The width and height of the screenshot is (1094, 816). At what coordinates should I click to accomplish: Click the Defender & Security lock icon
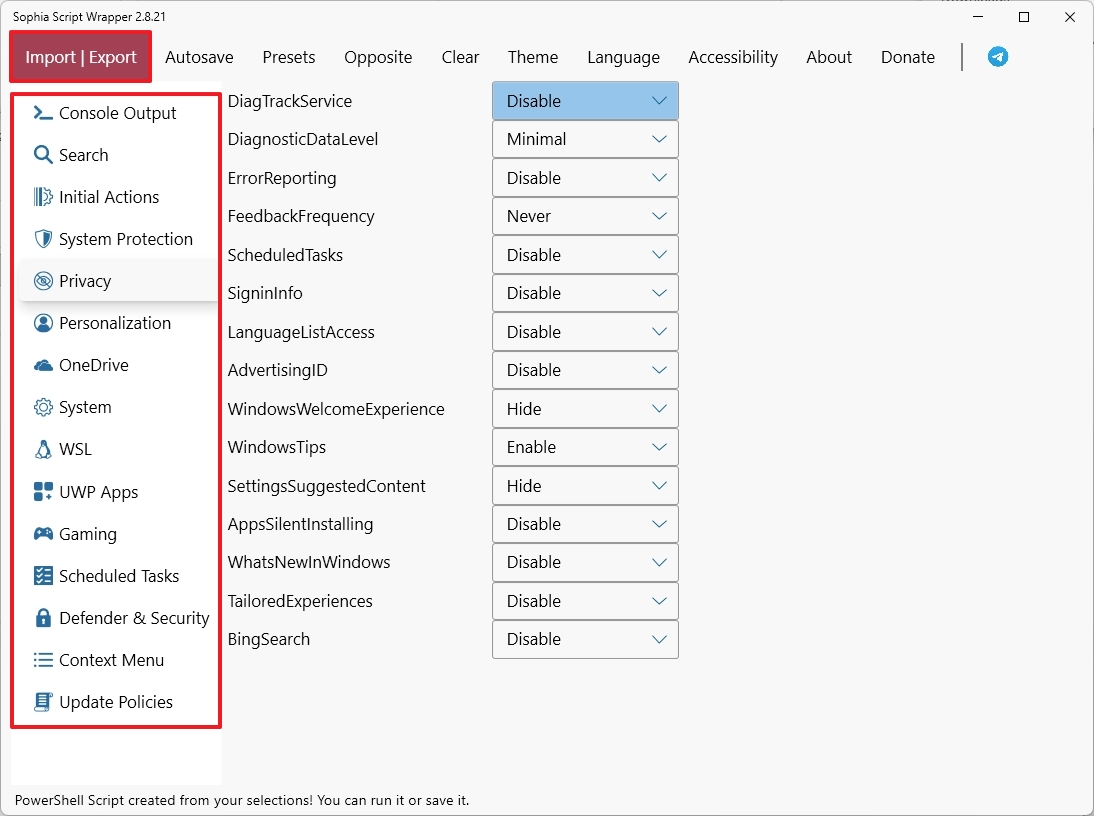coord(43,618)
